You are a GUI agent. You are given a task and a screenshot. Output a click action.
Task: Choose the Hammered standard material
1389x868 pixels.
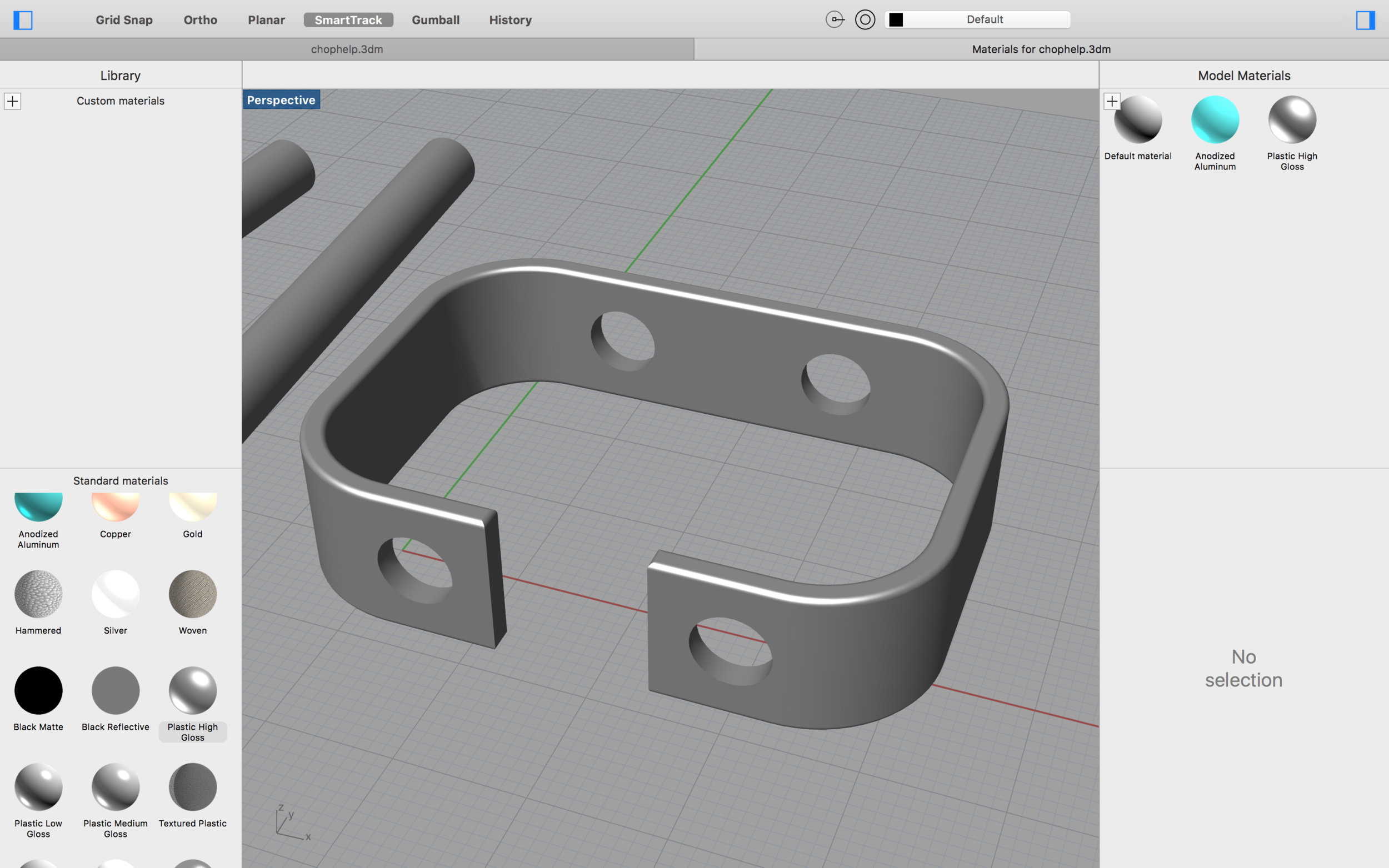pos(38,594)
